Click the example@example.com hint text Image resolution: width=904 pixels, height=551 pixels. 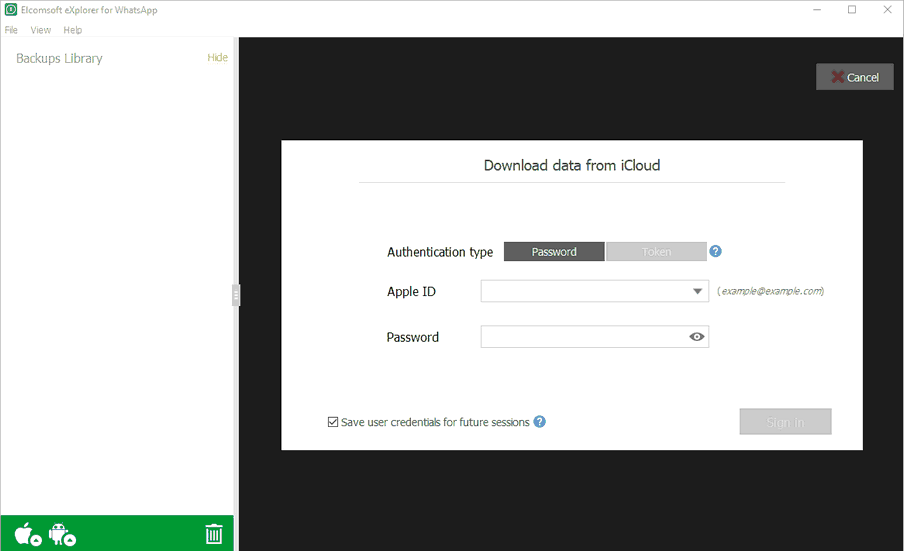(771, 291)
